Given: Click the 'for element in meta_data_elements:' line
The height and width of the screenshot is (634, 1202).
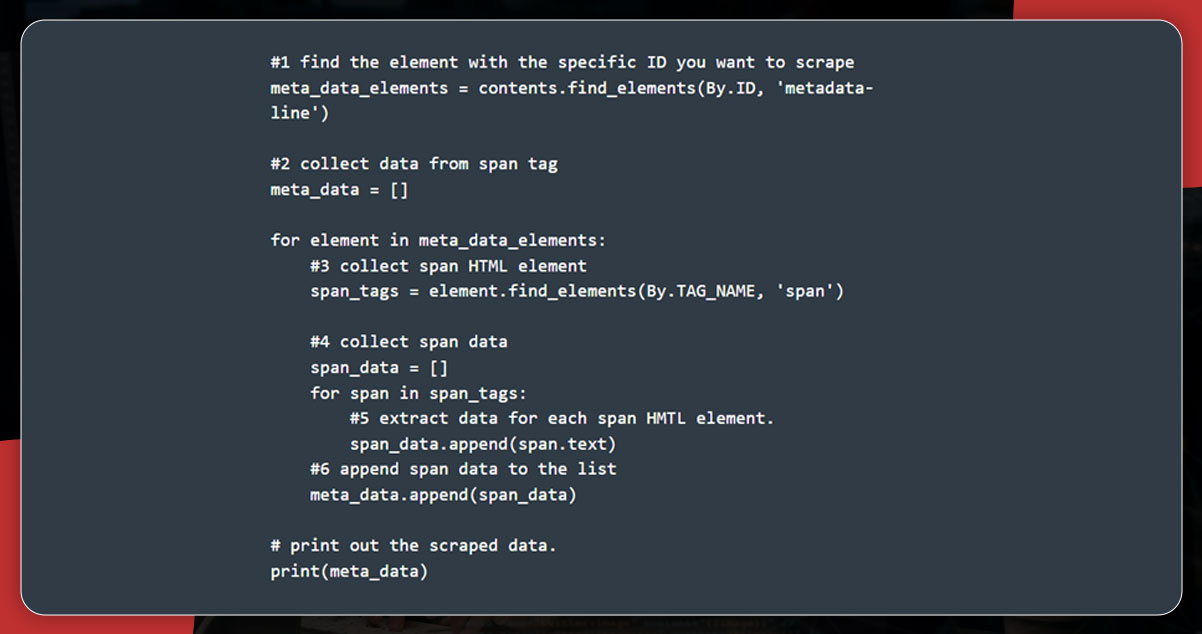Looking at the screenshot, I should click(438, 240).
